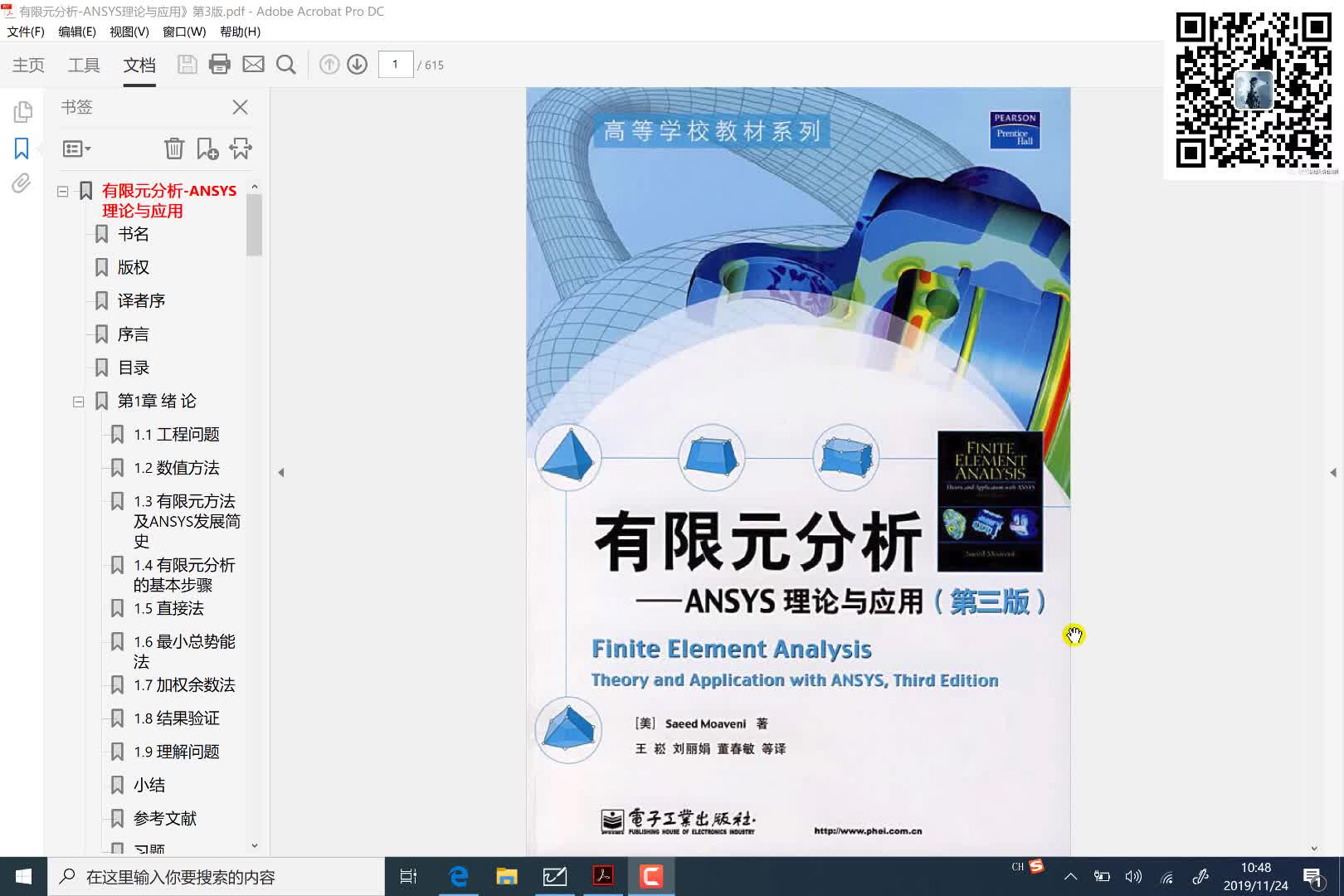Jump to 1.3 有限元方法及ANSYS发展简史

(187, 521)
